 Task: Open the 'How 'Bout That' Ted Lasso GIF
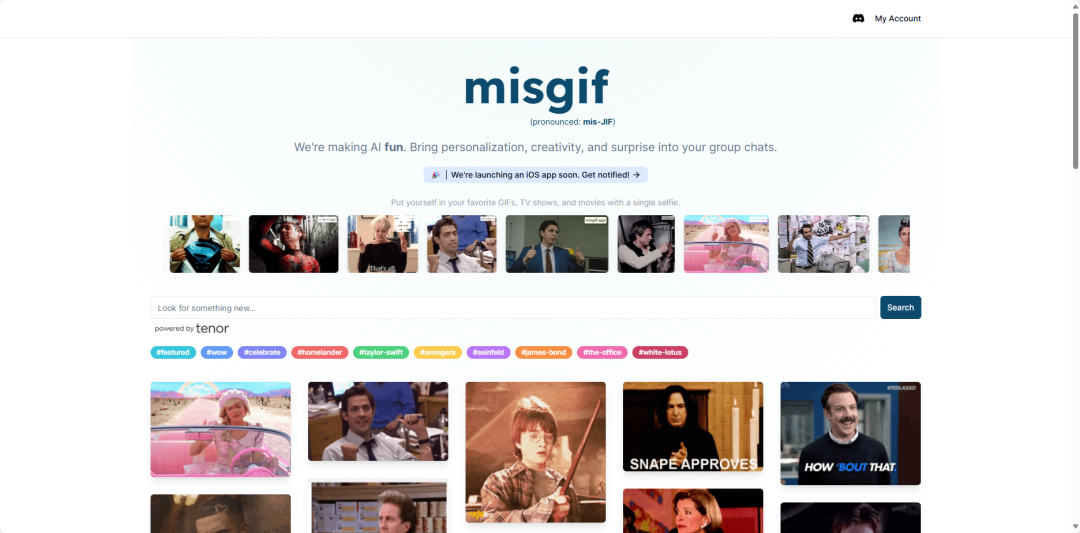pos(851,433)
